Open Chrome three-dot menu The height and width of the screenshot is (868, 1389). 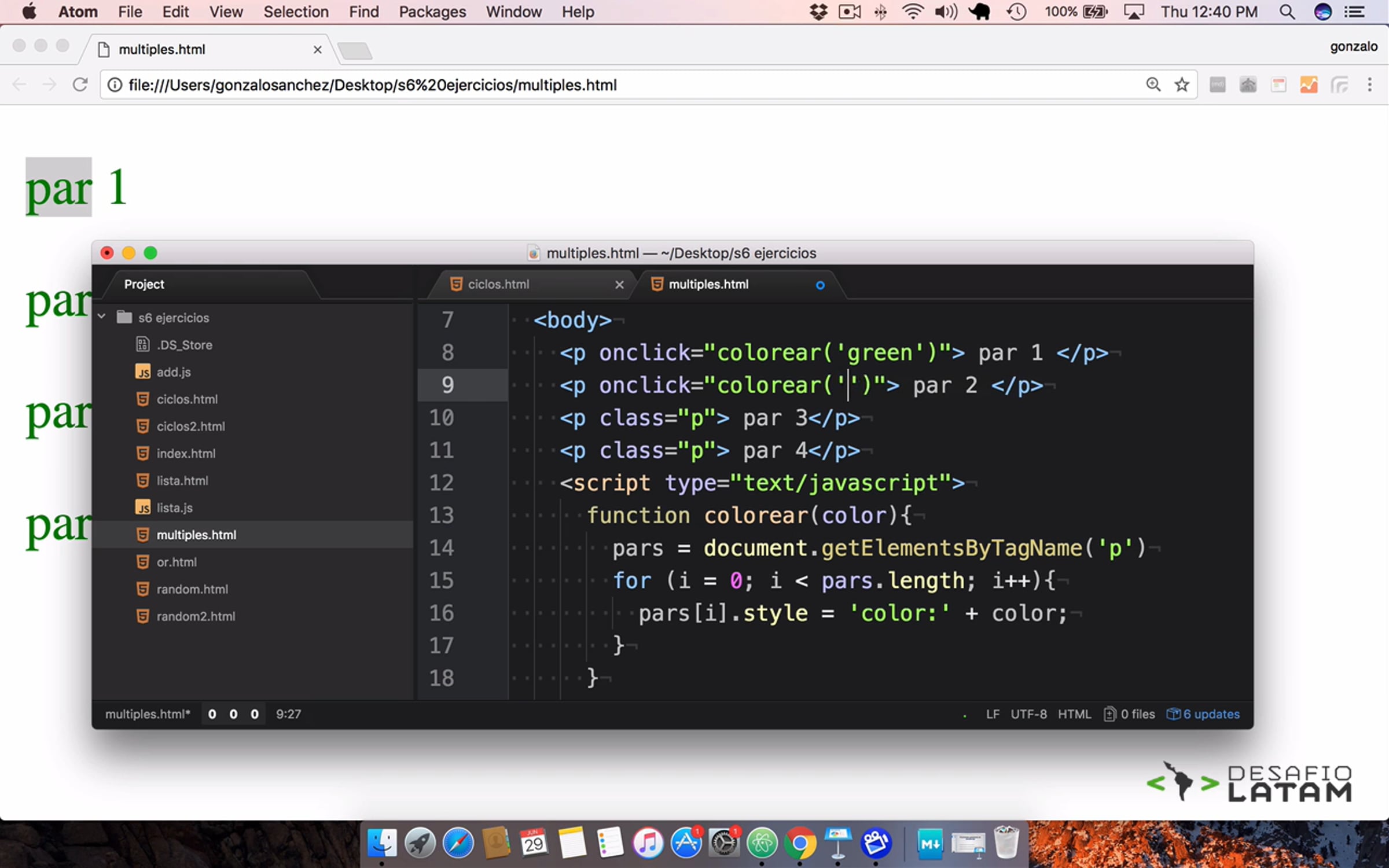(1369, 85)
